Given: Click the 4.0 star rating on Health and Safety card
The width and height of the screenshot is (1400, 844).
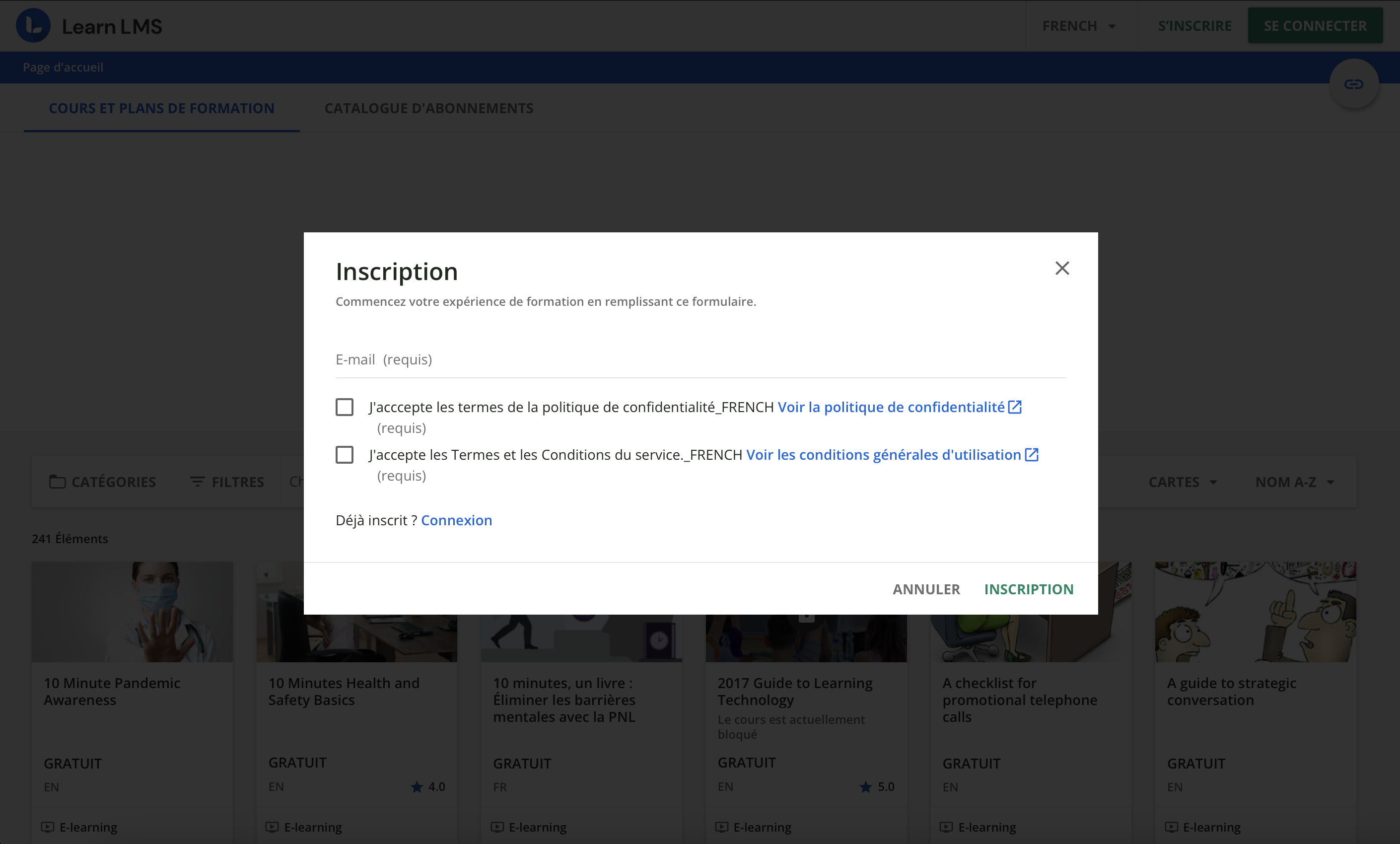Looking at the screenshot, I should point(428,786).
